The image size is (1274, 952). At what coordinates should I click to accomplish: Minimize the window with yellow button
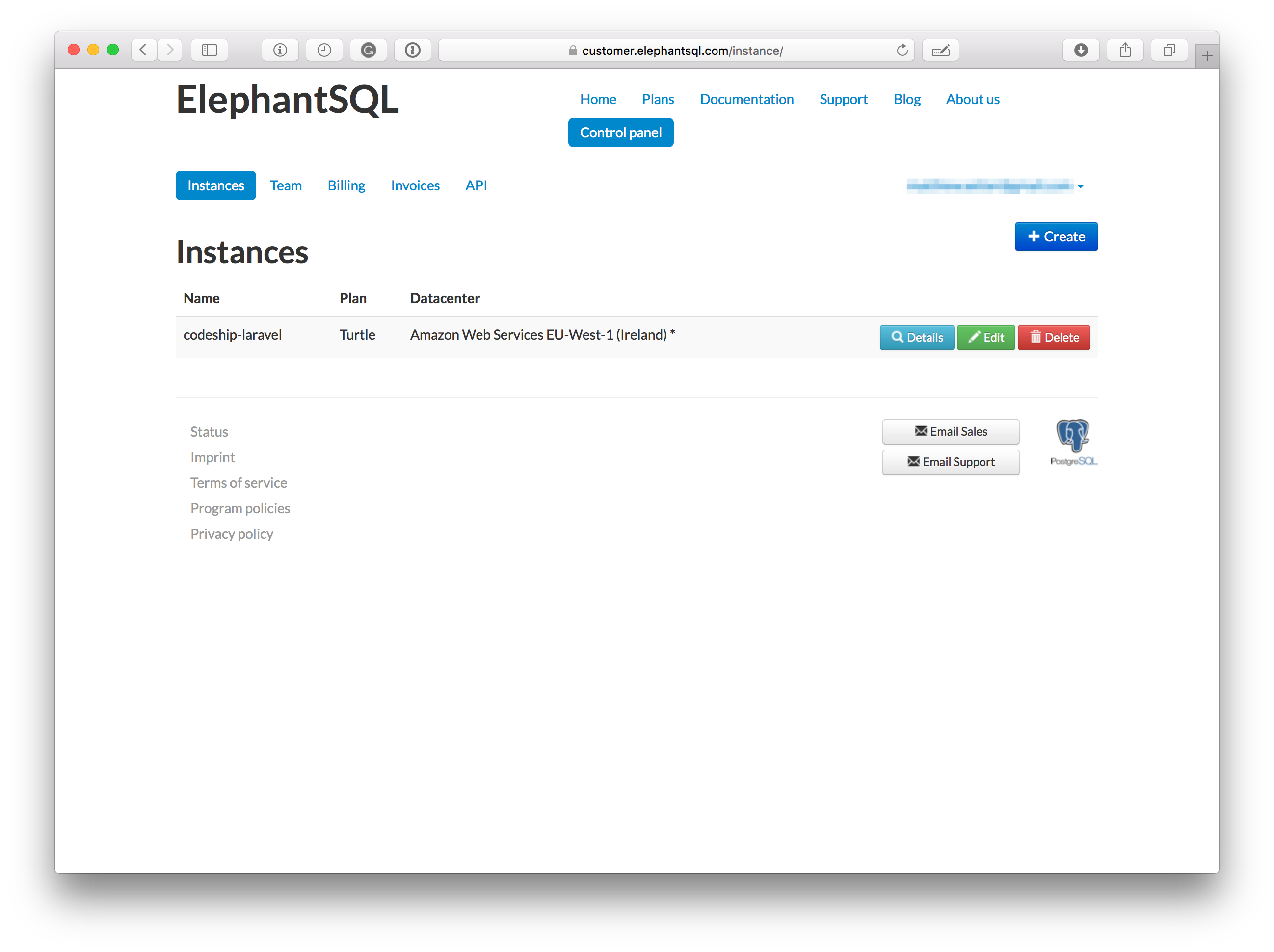click(x=93, y=50)
